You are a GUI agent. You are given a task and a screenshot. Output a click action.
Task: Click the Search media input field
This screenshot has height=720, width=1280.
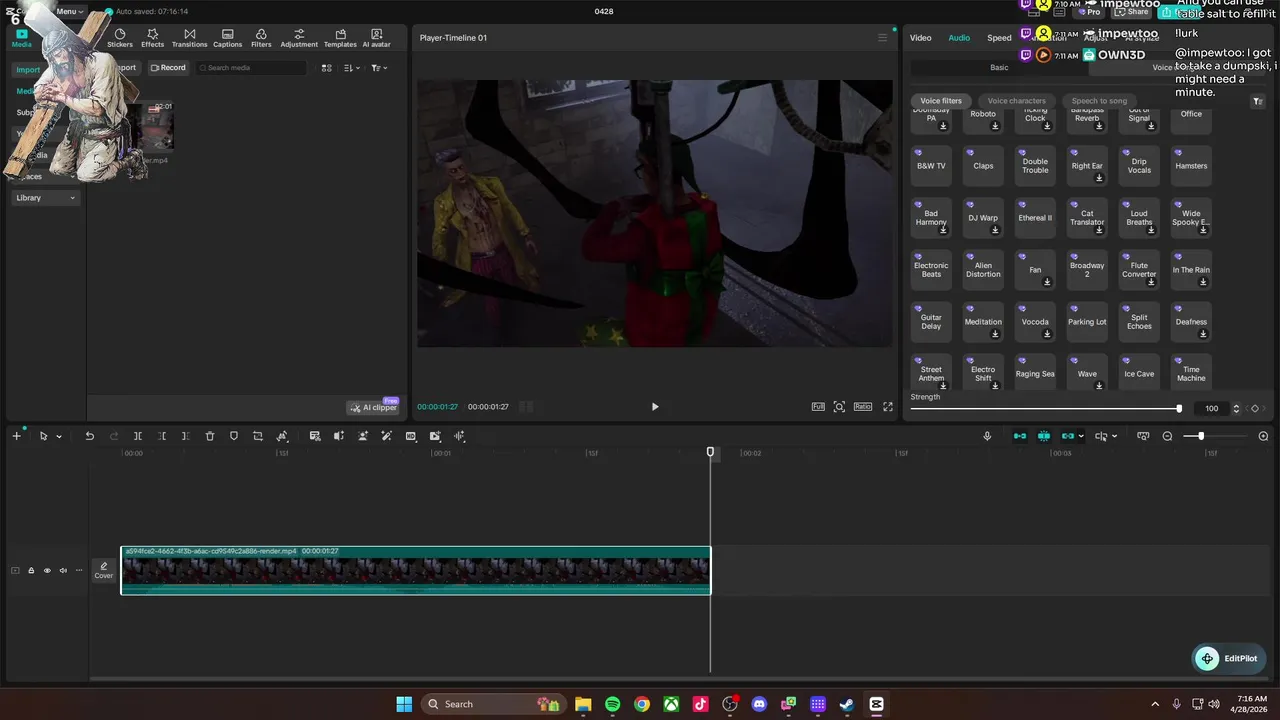(x=251, y=68)
